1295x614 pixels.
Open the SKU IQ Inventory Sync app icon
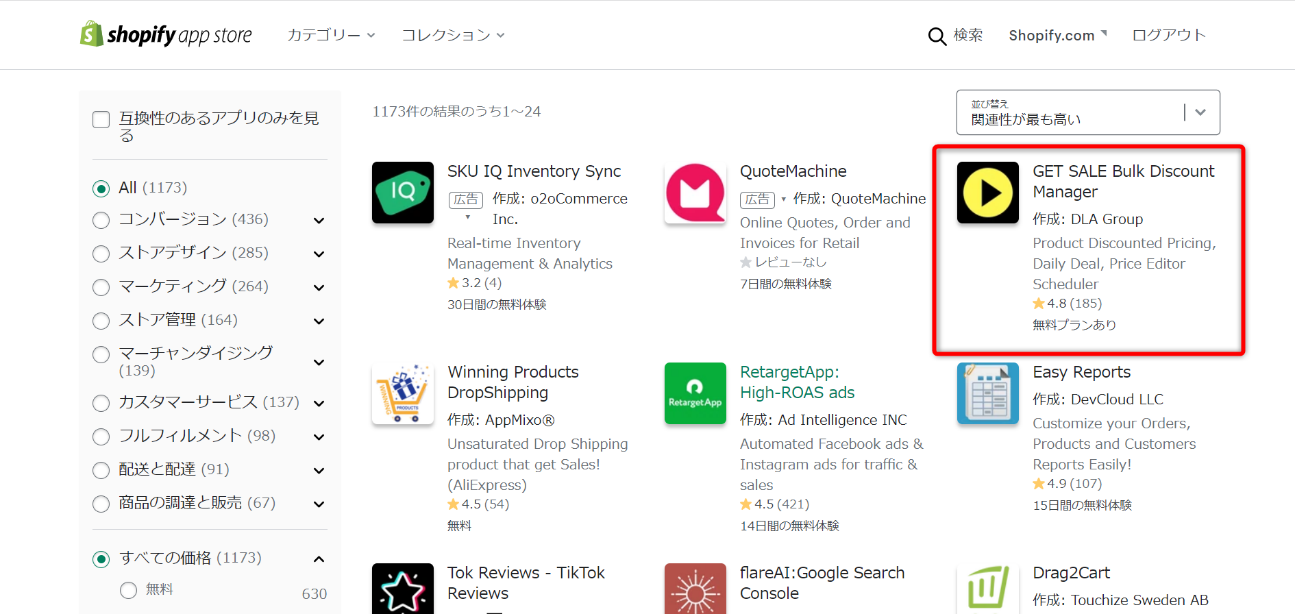[x=403, y=192]
